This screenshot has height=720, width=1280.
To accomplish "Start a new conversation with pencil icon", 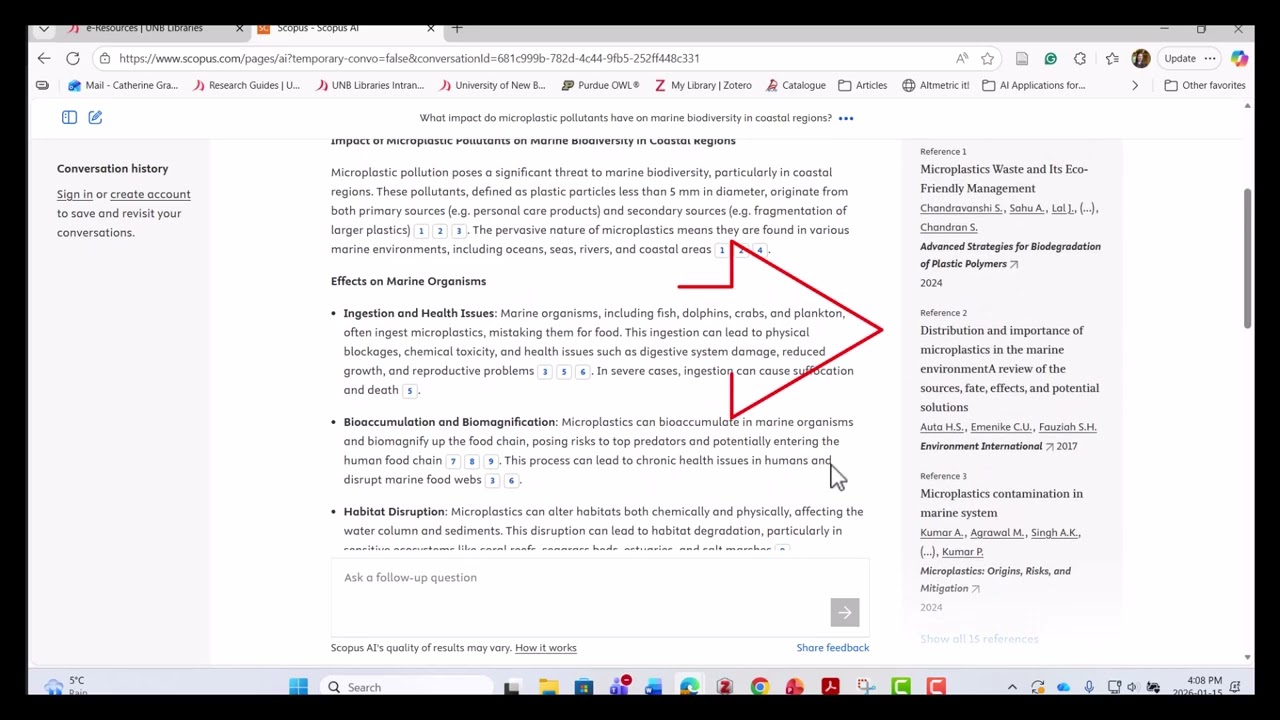I will coord(95,118).
